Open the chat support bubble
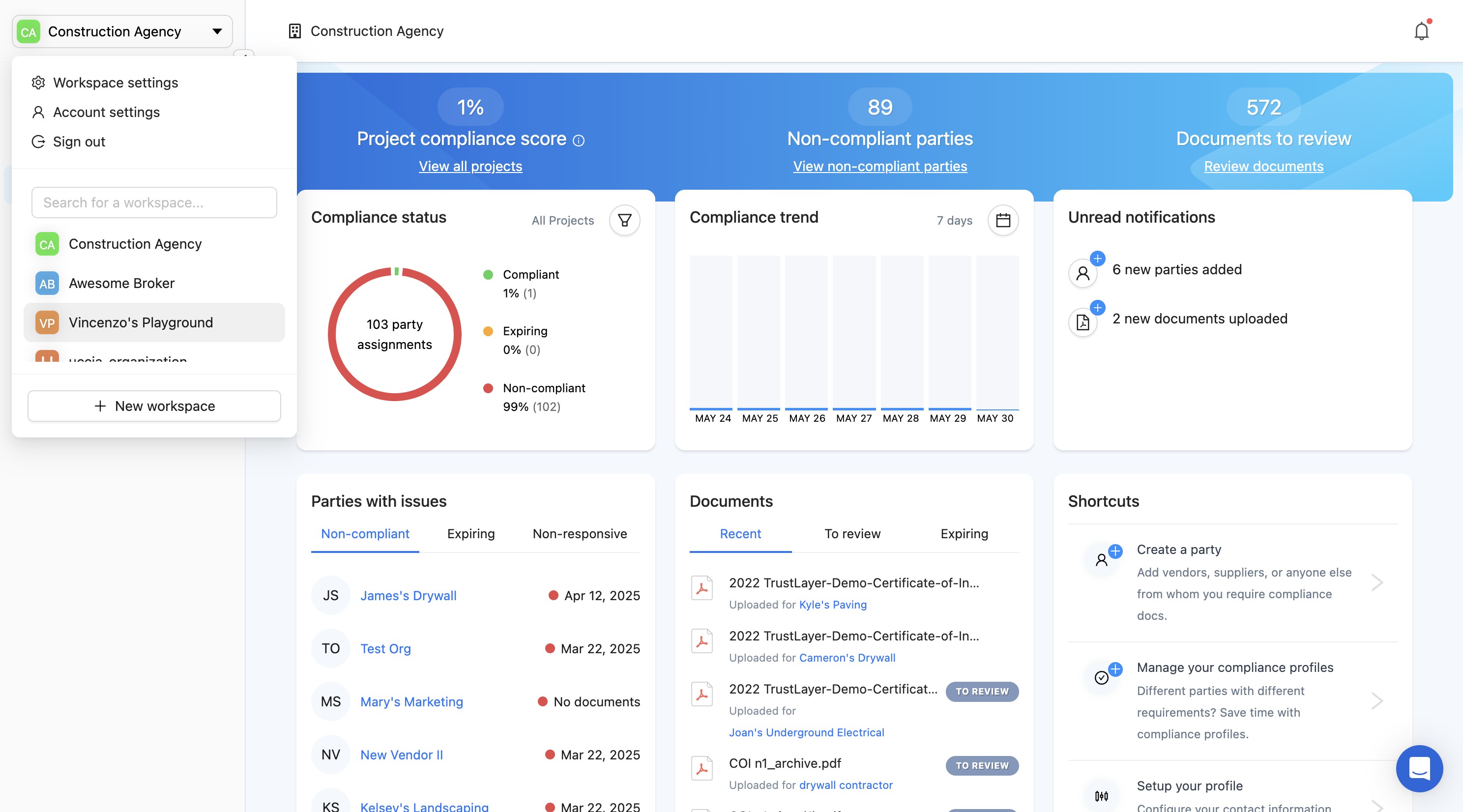Screen dimensions: 1463x812 [1419, 768]
